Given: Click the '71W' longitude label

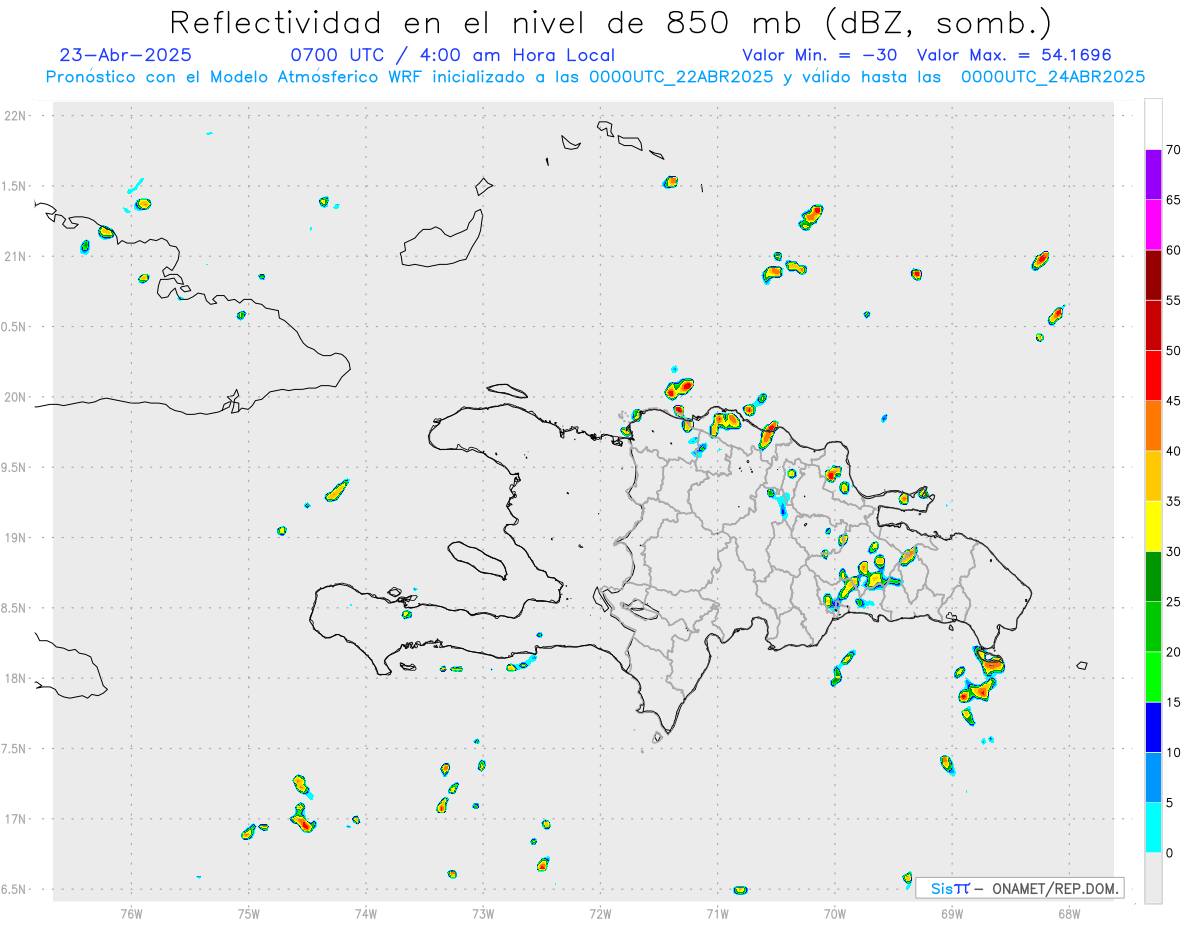Looking at the screenshot, I should pyautogui.click(x=717, y=913).
